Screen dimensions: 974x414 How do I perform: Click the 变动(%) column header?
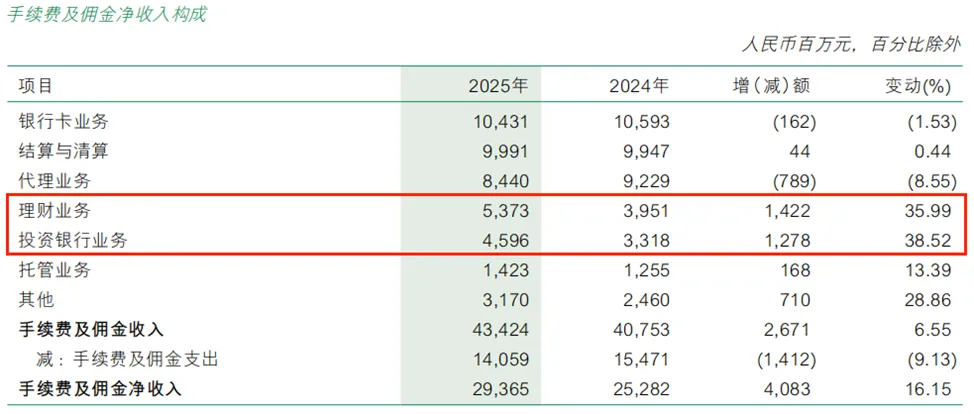coord(917,86)
